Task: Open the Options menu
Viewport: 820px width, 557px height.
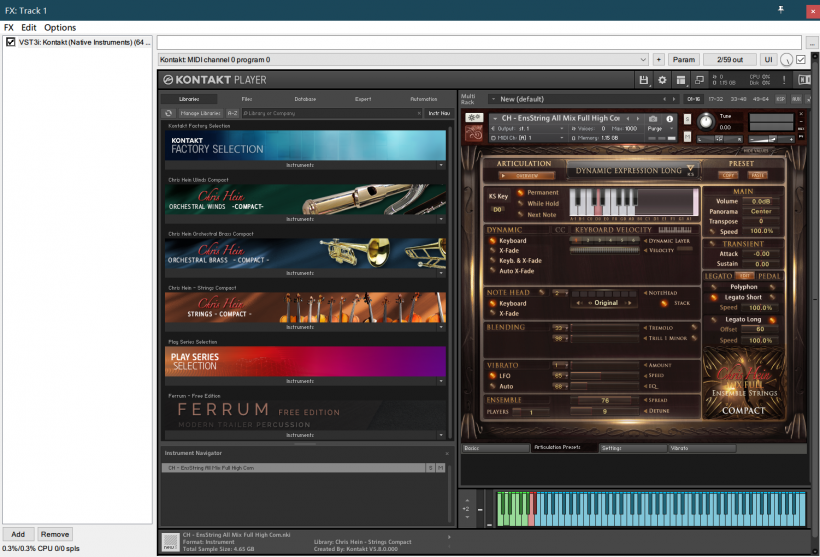Action: [59, 28]
